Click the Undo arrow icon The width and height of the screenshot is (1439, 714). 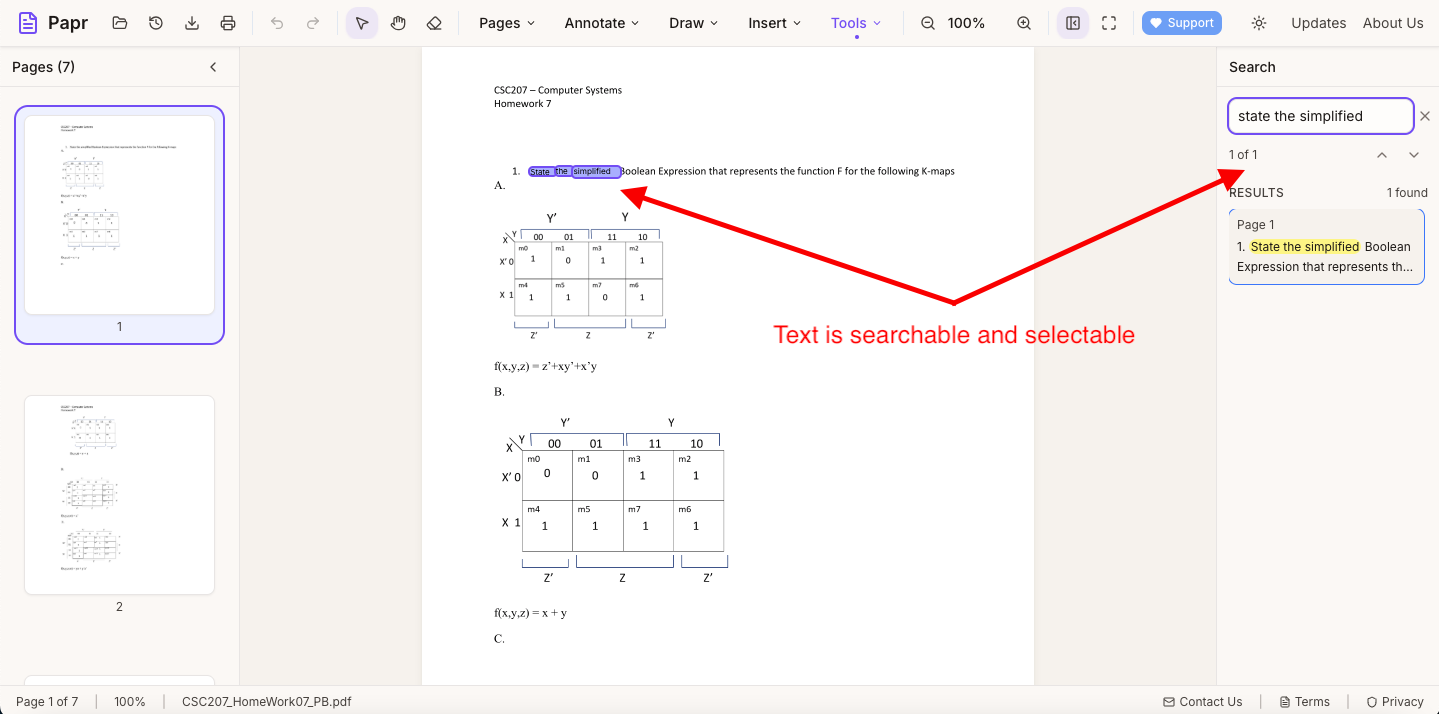click(x=276, y=22)
